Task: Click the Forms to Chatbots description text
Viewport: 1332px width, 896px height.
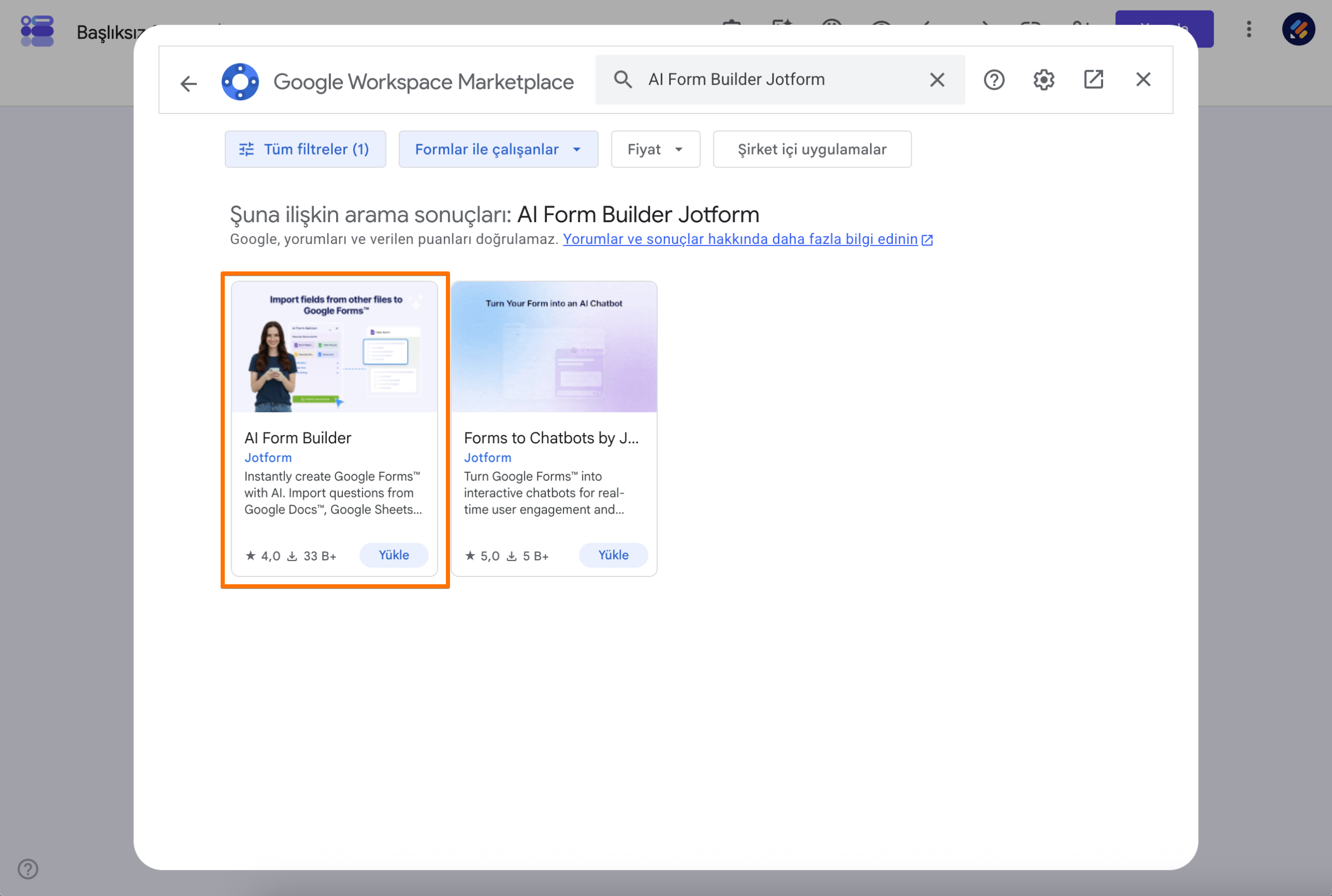Action: pyautogui.click(x=544, y=493)
